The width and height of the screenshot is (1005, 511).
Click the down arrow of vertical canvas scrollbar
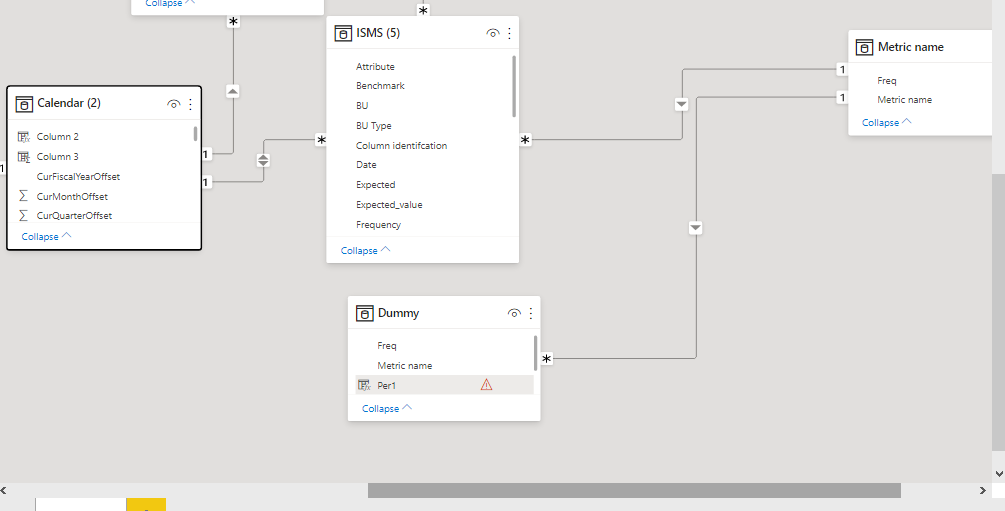999,474
